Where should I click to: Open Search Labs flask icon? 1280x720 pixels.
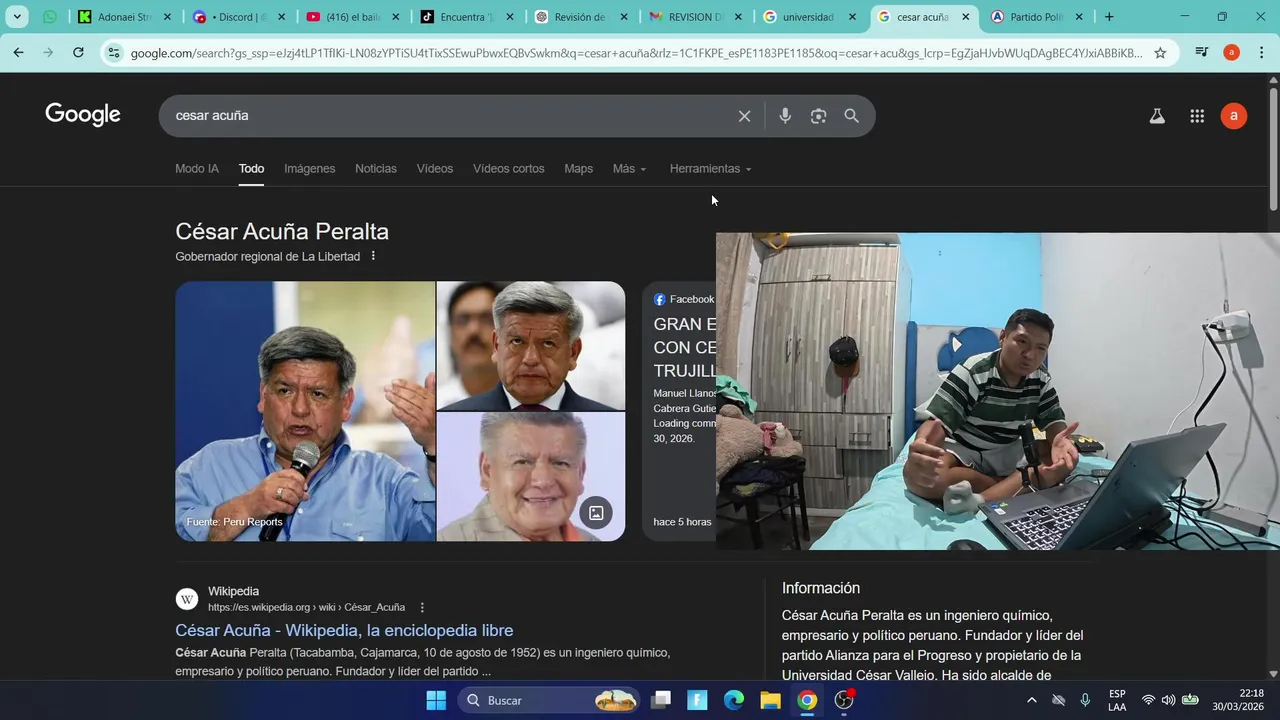[x=1157, y=116]
